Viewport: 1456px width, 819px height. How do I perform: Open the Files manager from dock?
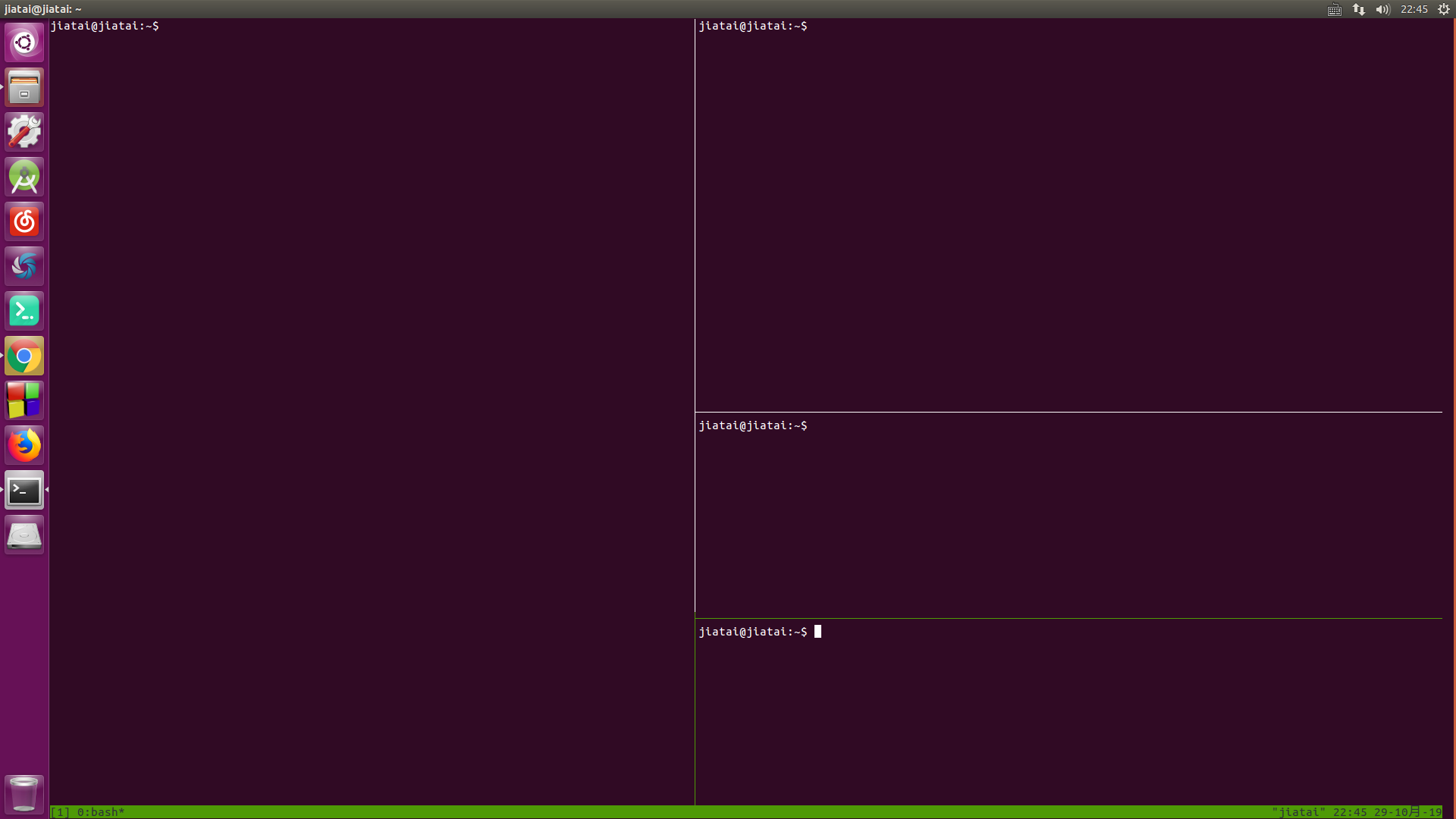click(24, 87)
